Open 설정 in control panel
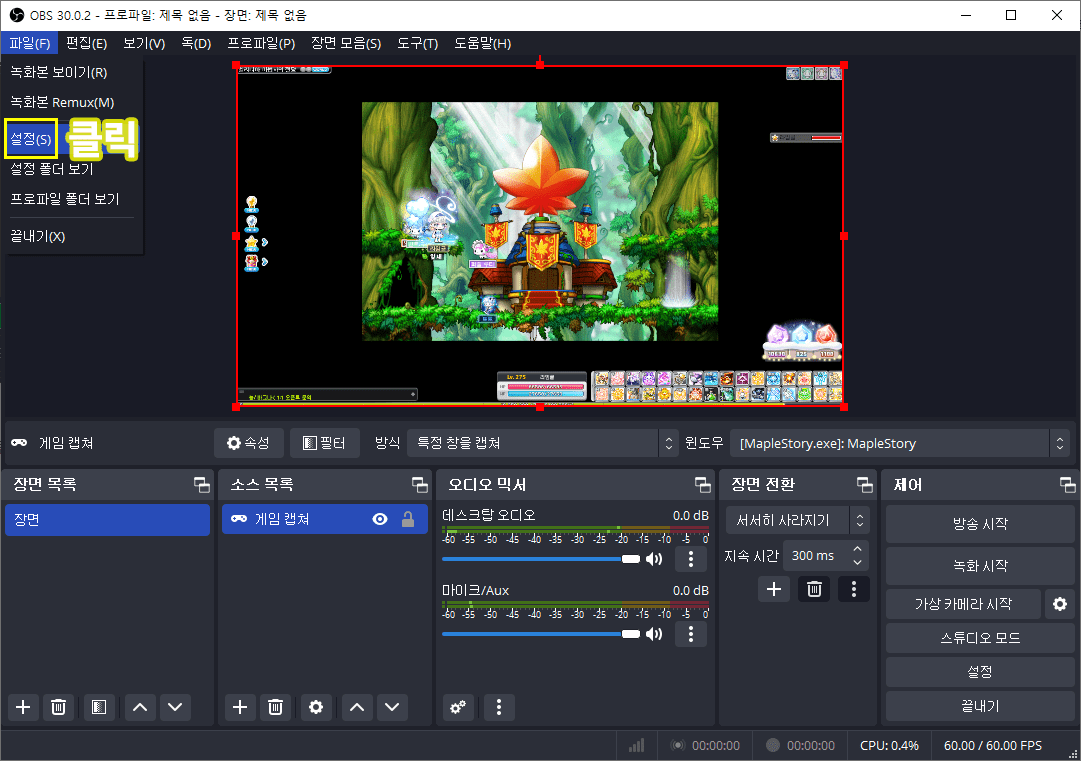 point(980,672)
